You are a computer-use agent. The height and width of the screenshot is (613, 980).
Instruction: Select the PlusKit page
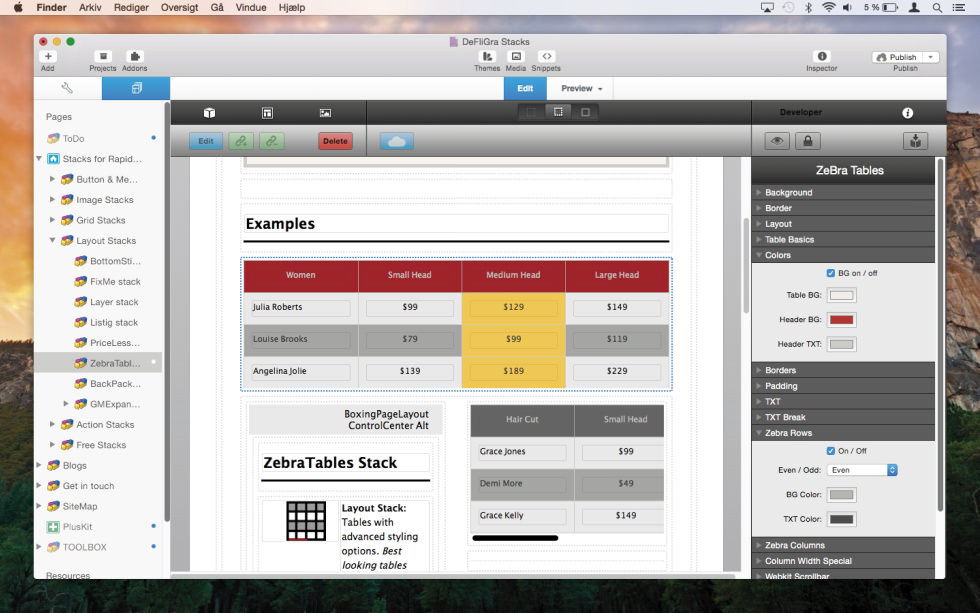point(78,526)
